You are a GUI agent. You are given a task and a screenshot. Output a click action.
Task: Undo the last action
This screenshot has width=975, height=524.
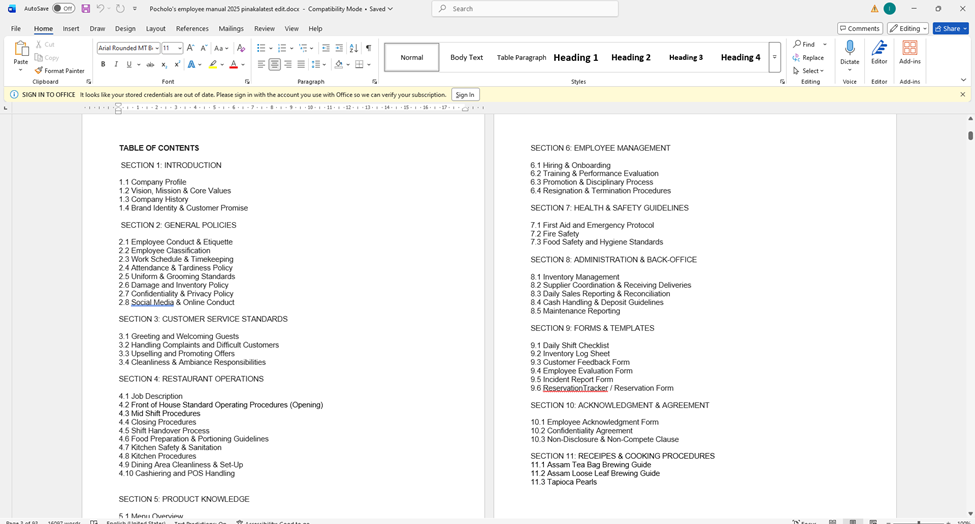(100, 9)
